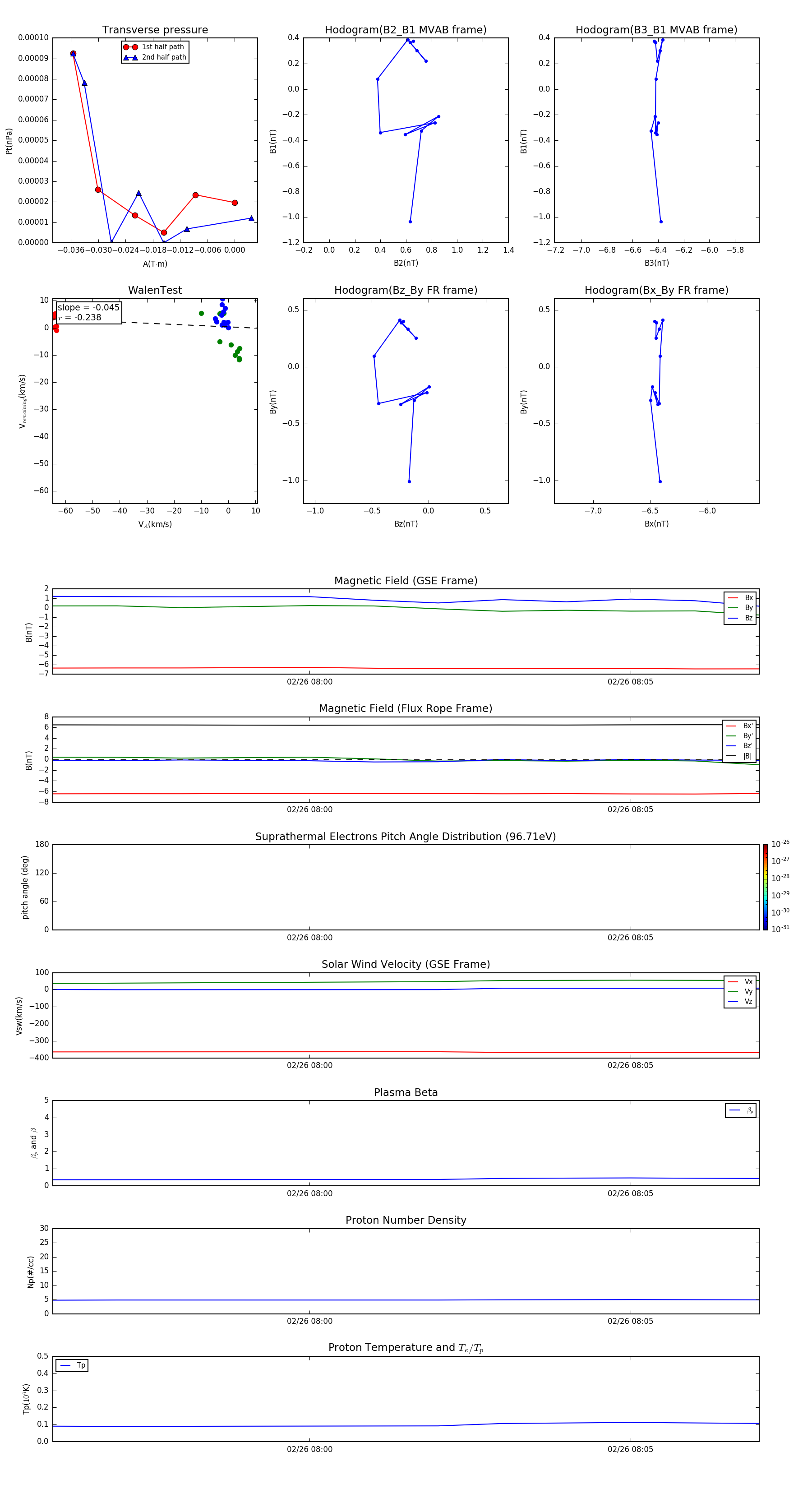This screenshot has width=812, height=1489.
Task: Select "|B|" in the Flux Rope legend
Action: [740, 756]
